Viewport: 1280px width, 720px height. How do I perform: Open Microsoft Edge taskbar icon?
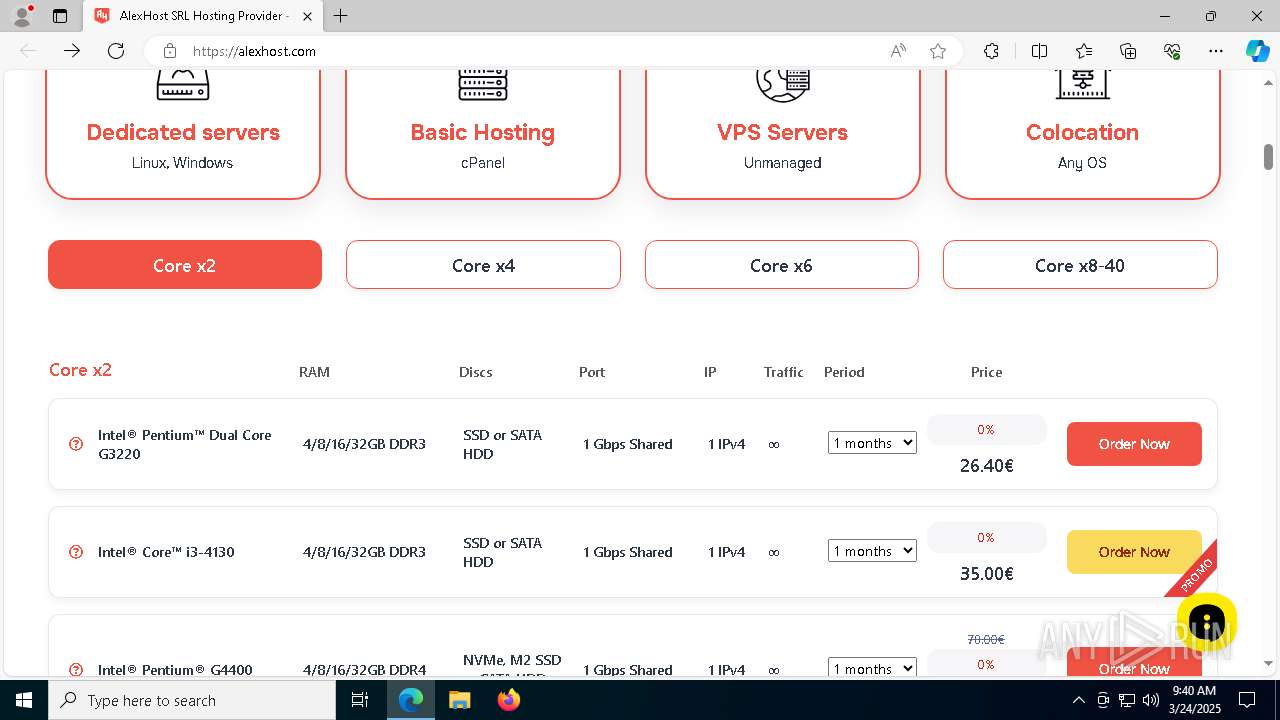point(411,700)
